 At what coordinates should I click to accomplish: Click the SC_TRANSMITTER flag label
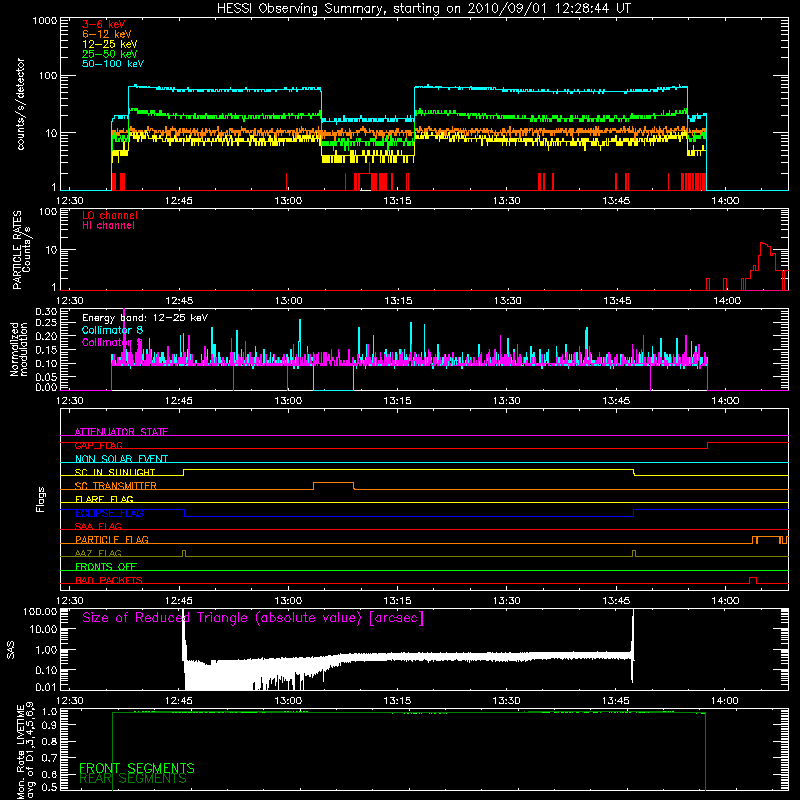(x=116, y=486)
